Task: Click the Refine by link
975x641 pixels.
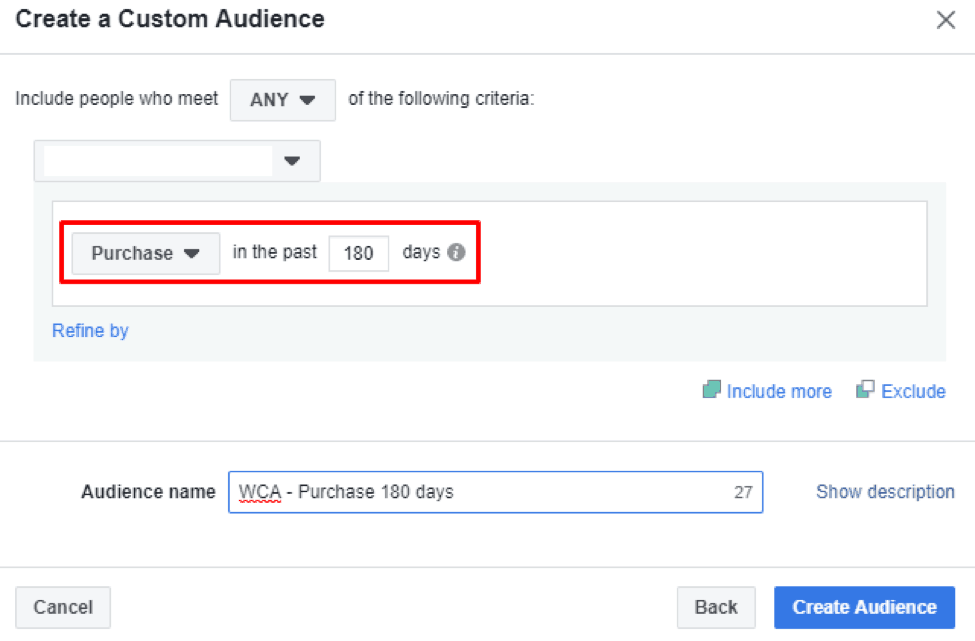Action: (x=90, y=331)
